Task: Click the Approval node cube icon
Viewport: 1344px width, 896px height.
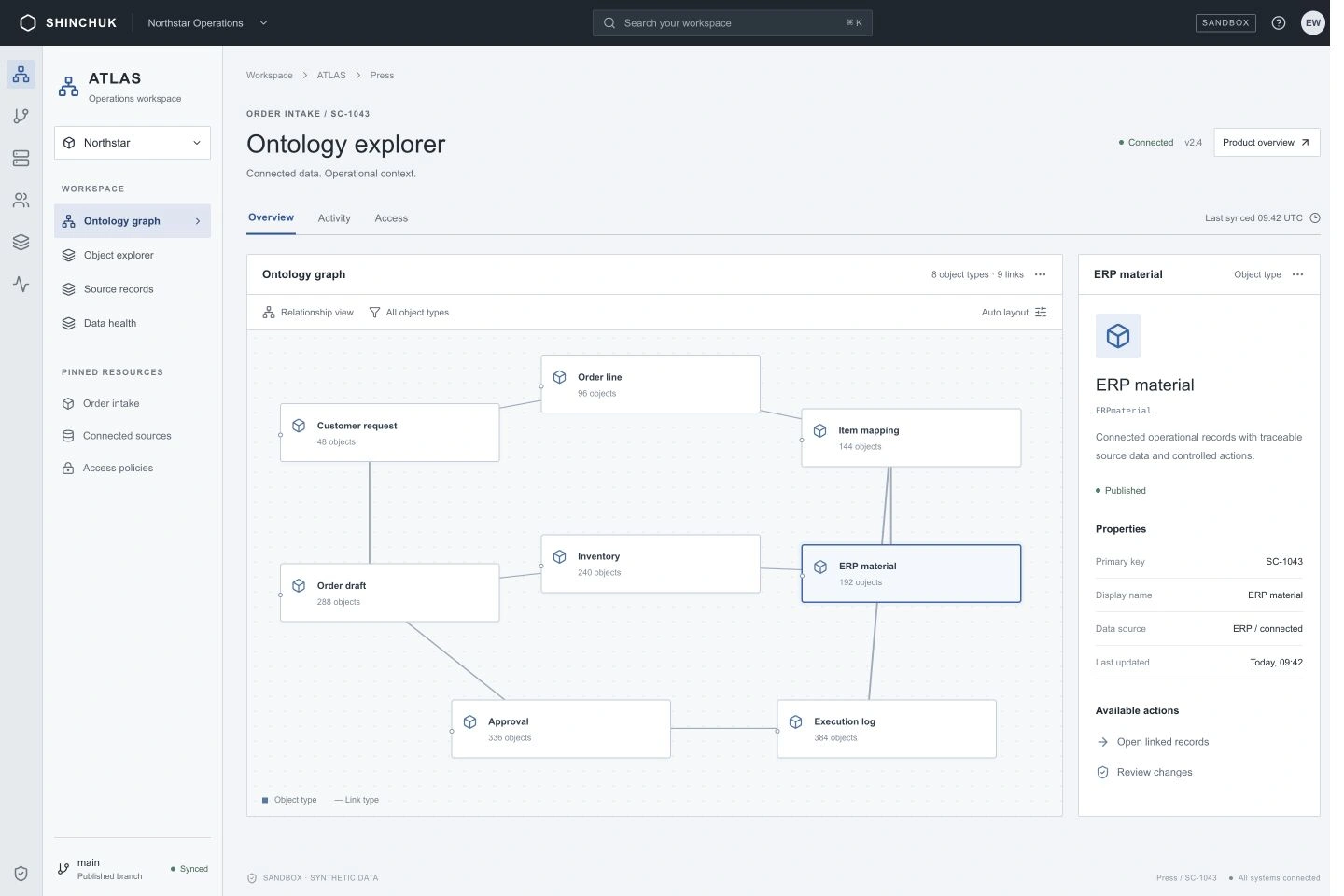Action: [x=470, y=721]
